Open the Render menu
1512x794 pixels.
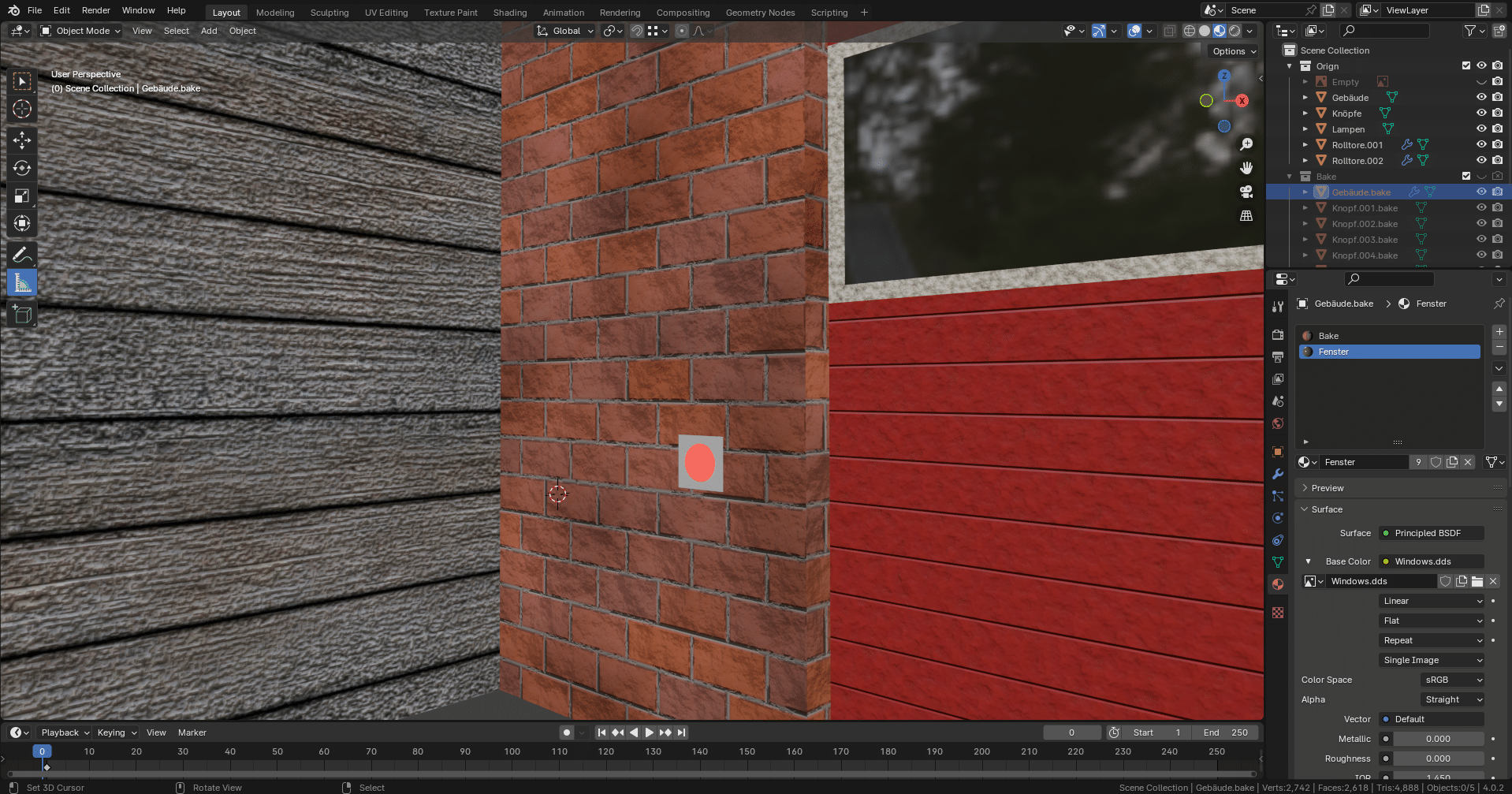tap(95, 10)
